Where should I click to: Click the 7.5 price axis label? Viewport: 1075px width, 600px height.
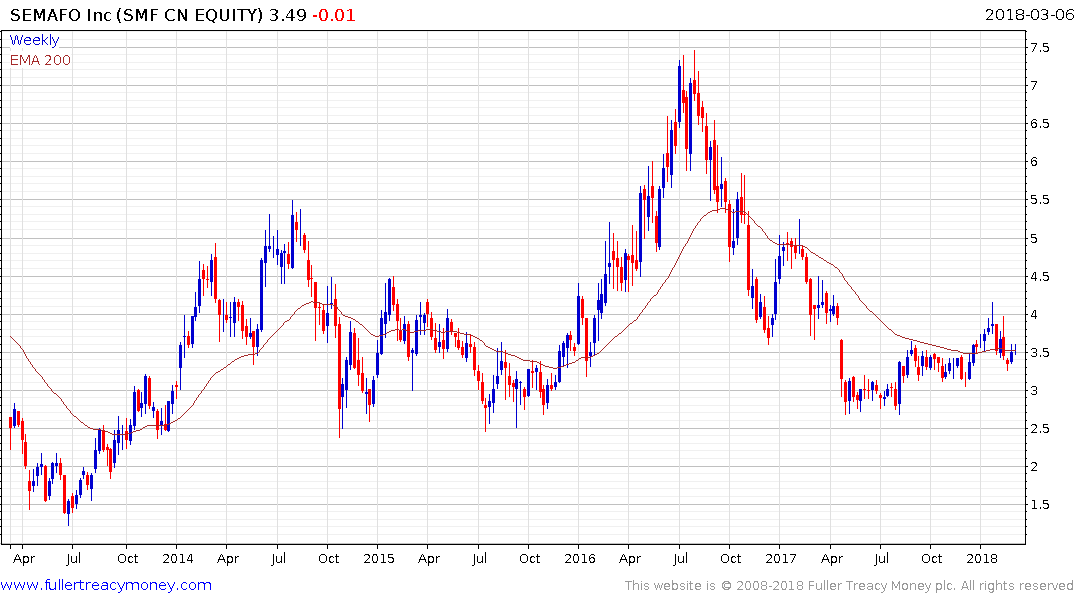coord(1039,48)
